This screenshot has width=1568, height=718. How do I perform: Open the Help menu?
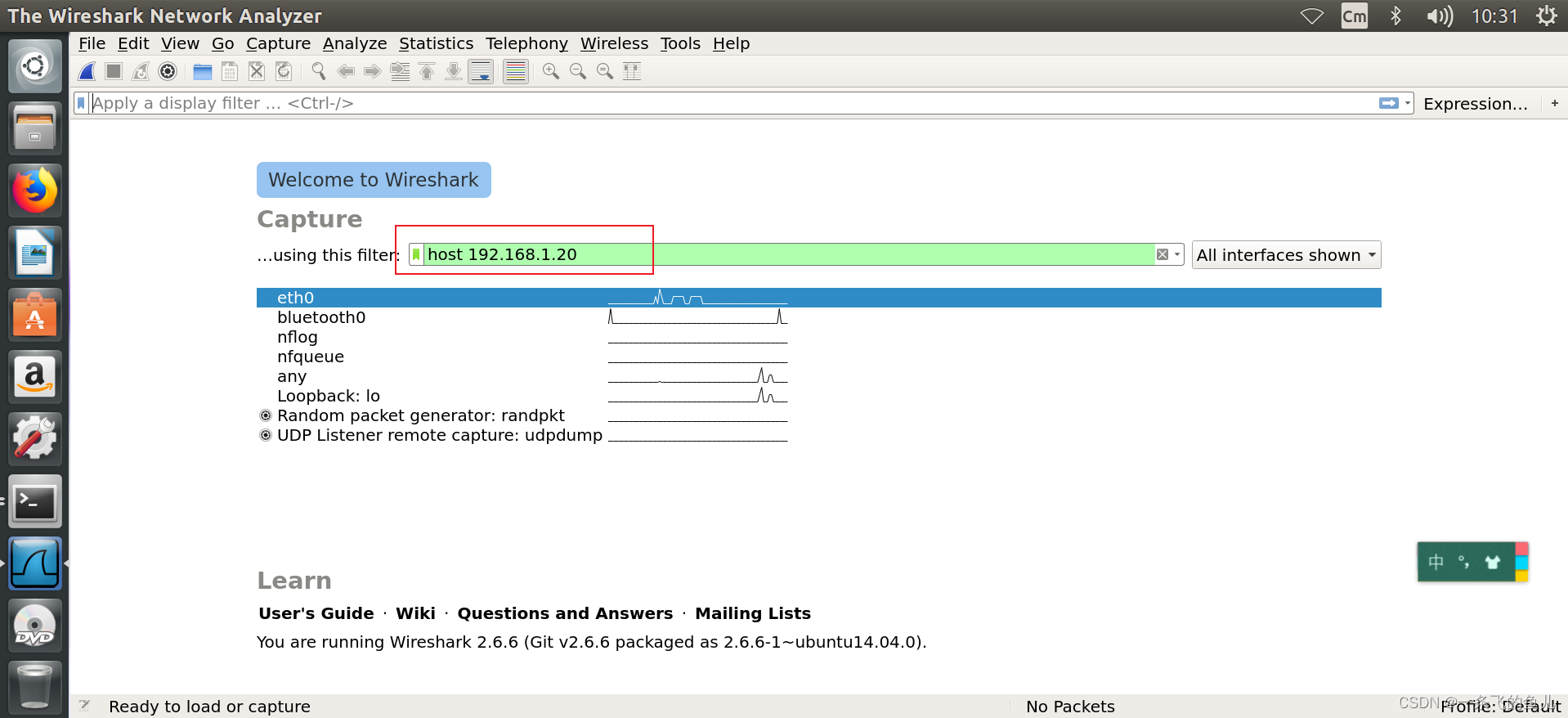(732, 43)
